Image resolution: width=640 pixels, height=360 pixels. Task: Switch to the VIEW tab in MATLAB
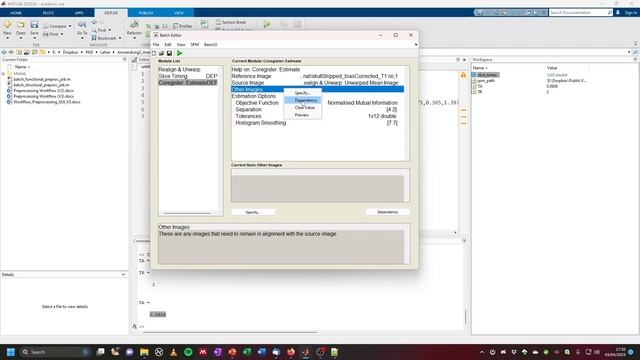click(x=179, y=13)
